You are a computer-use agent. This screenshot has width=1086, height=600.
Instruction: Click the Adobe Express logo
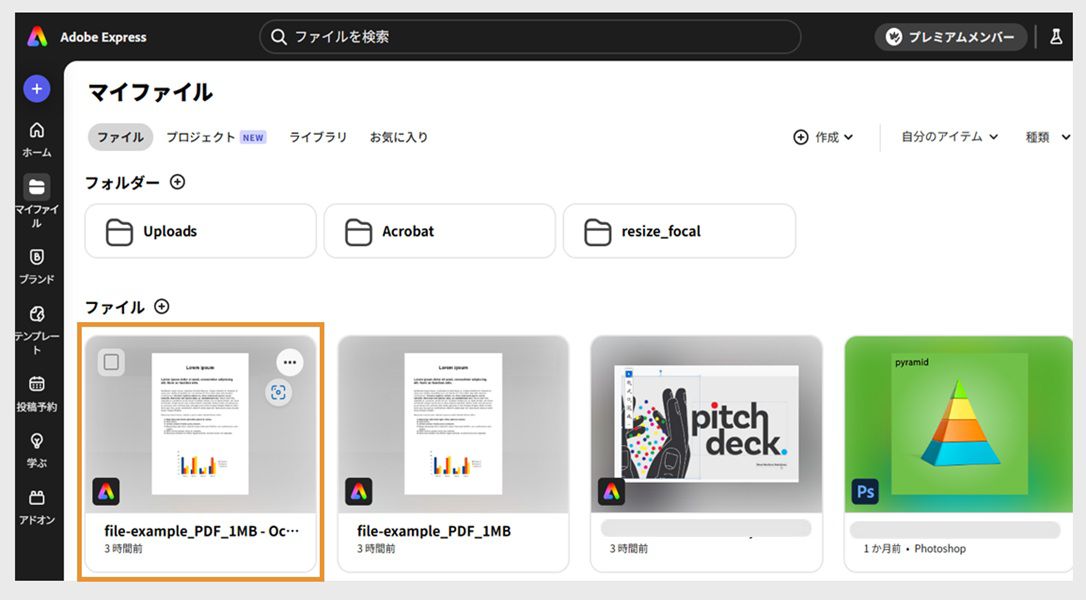coord(38,36)
